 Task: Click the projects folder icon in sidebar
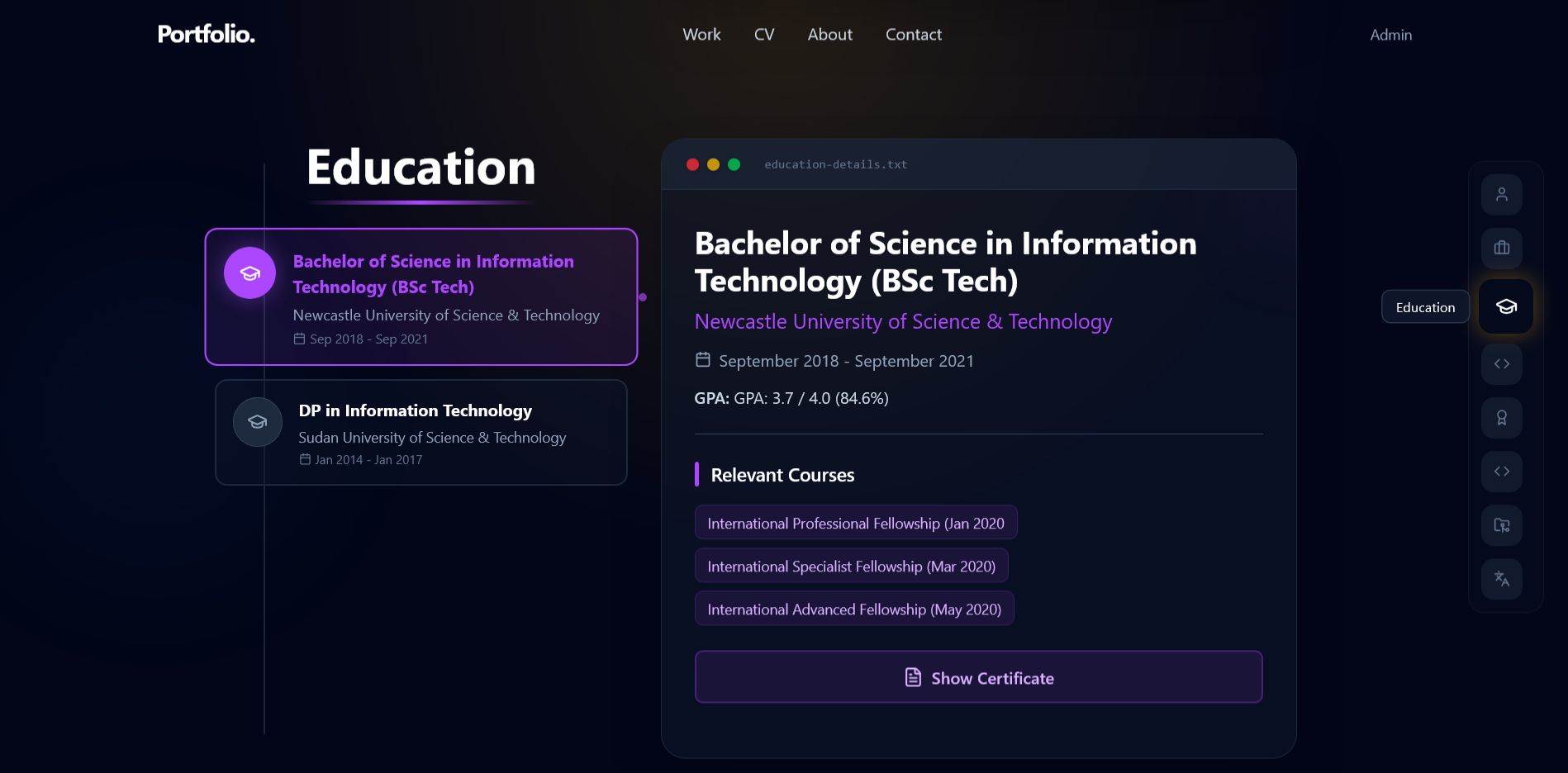pyautogui.click(x=1502, y=525)
